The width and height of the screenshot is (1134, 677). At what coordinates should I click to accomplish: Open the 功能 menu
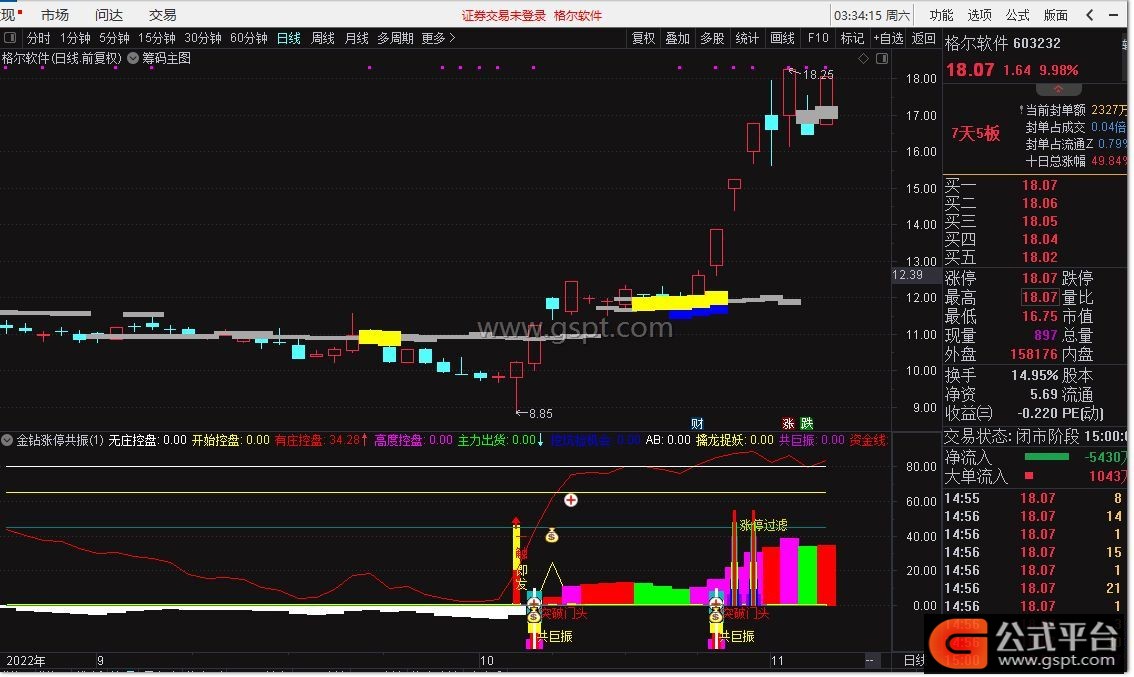pos(941,14)
